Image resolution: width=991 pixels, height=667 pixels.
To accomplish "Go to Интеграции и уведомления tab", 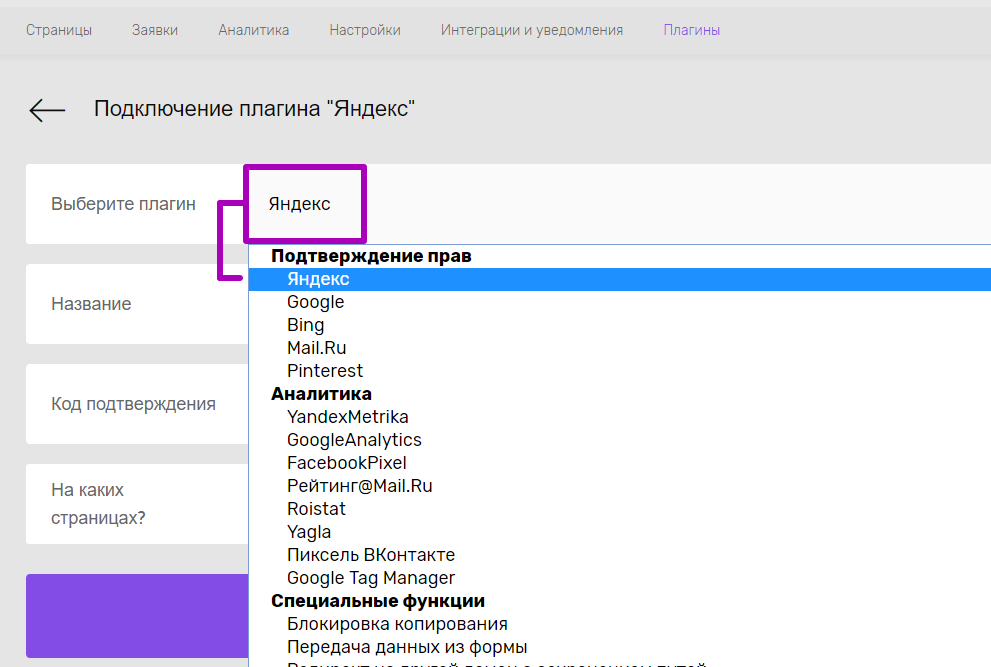I will [x=532, y=30].
